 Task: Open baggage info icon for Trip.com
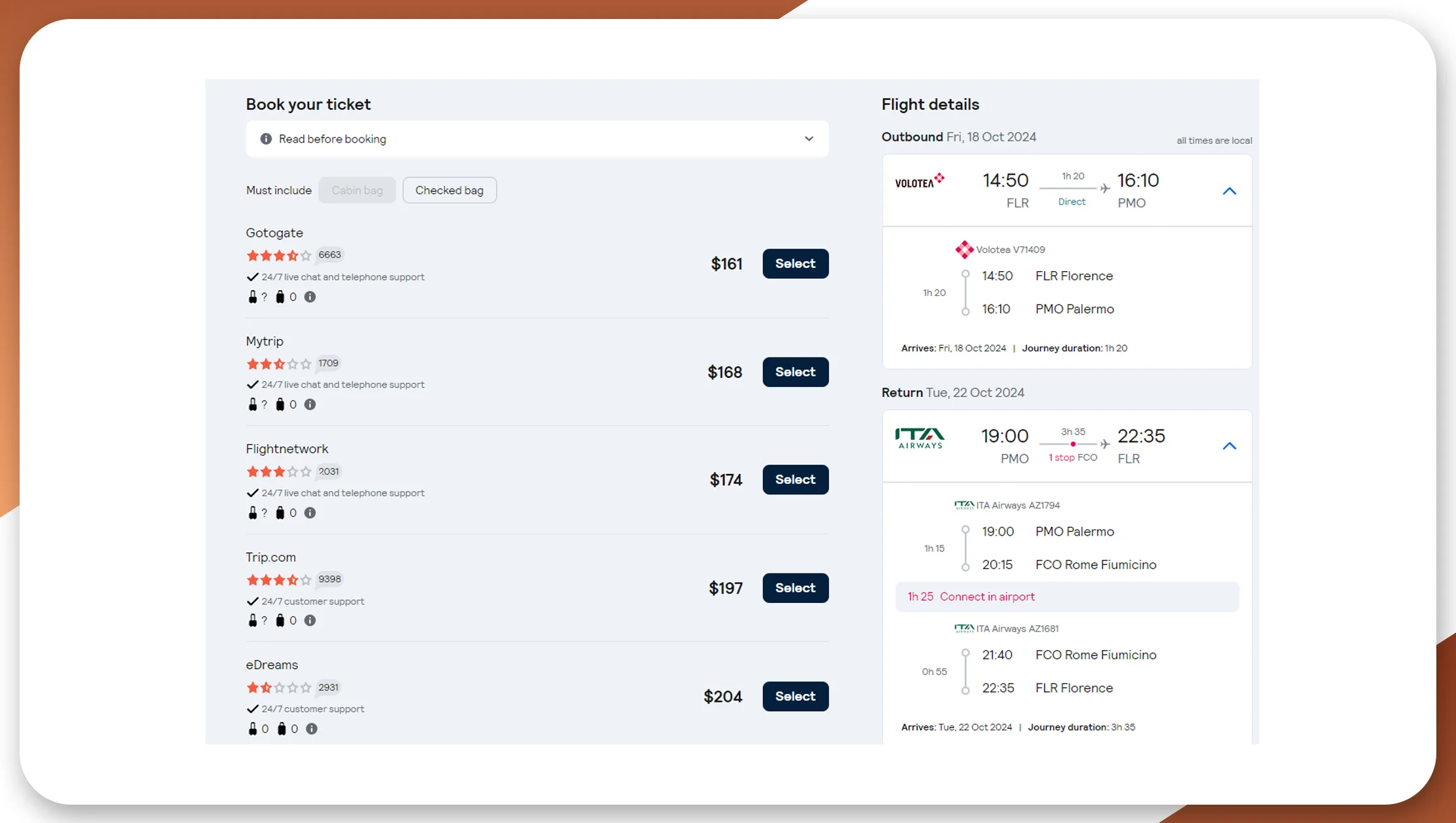point(310,620)
